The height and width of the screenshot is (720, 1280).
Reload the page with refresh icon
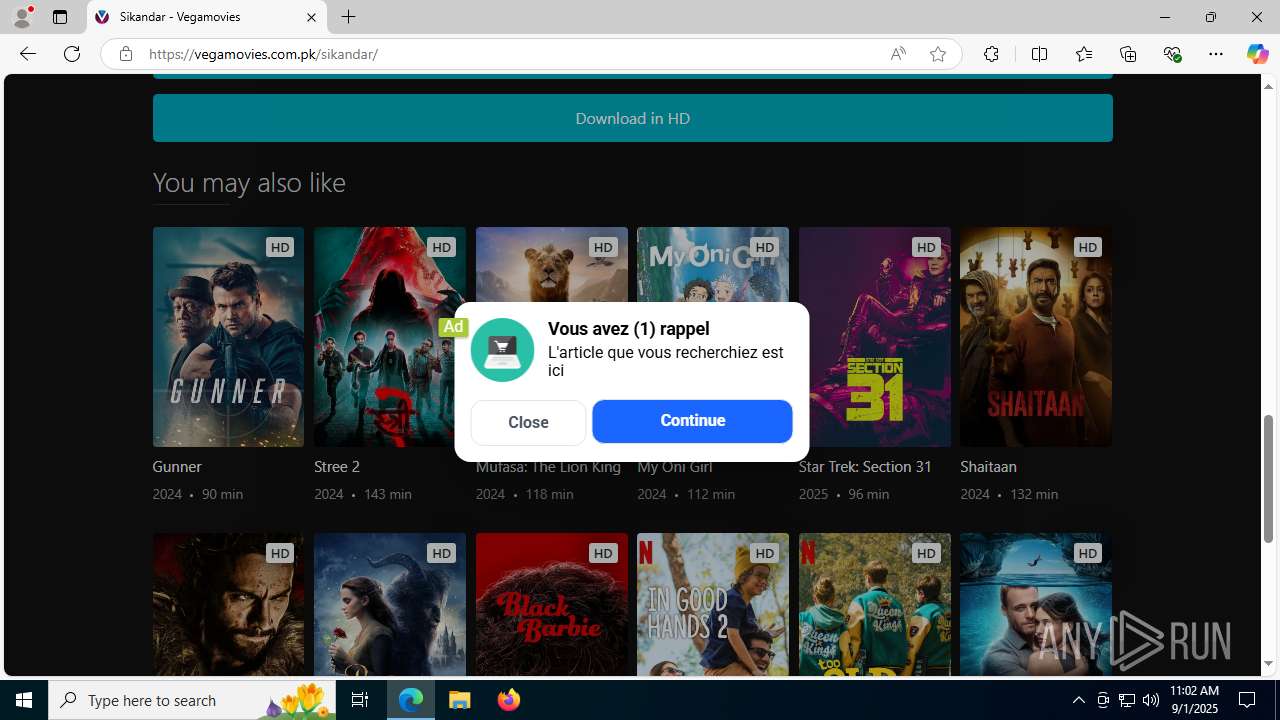coord(72,54)
